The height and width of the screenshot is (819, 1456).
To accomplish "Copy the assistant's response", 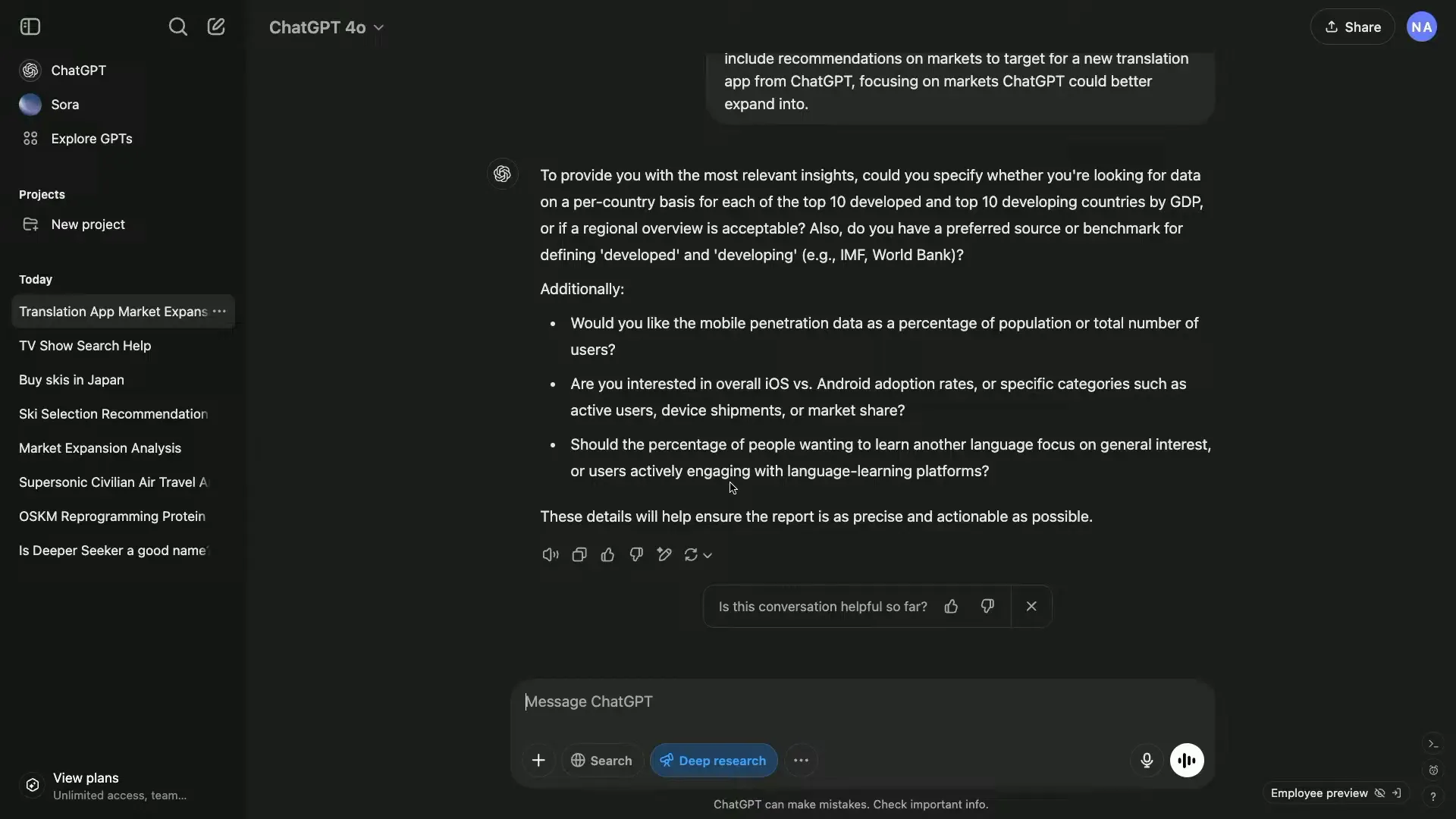I will pyautogui.click(x=579, y=554).
